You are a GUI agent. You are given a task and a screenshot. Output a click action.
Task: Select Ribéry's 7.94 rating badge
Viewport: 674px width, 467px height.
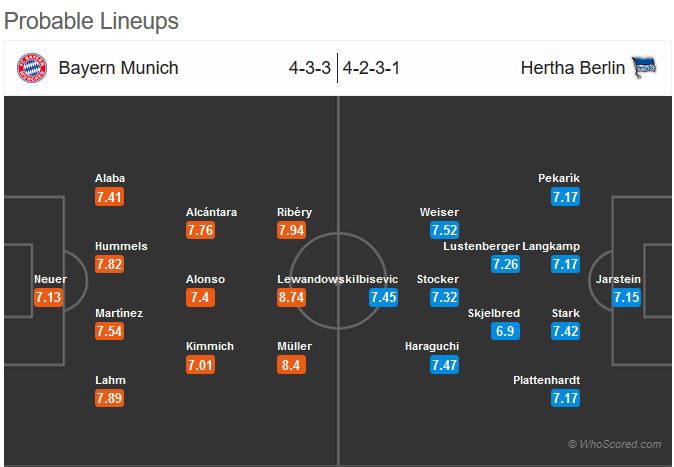(292, 230)
